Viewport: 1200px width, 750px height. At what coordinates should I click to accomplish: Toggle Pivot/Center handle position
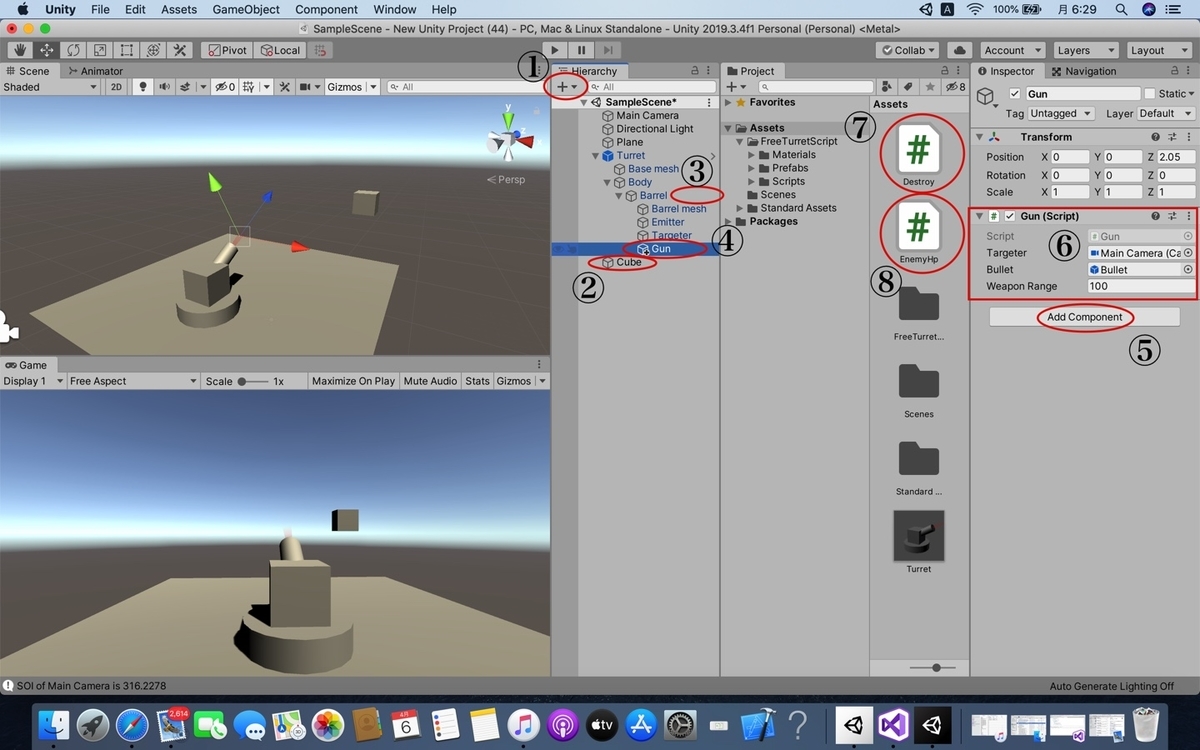coord(227,50)
